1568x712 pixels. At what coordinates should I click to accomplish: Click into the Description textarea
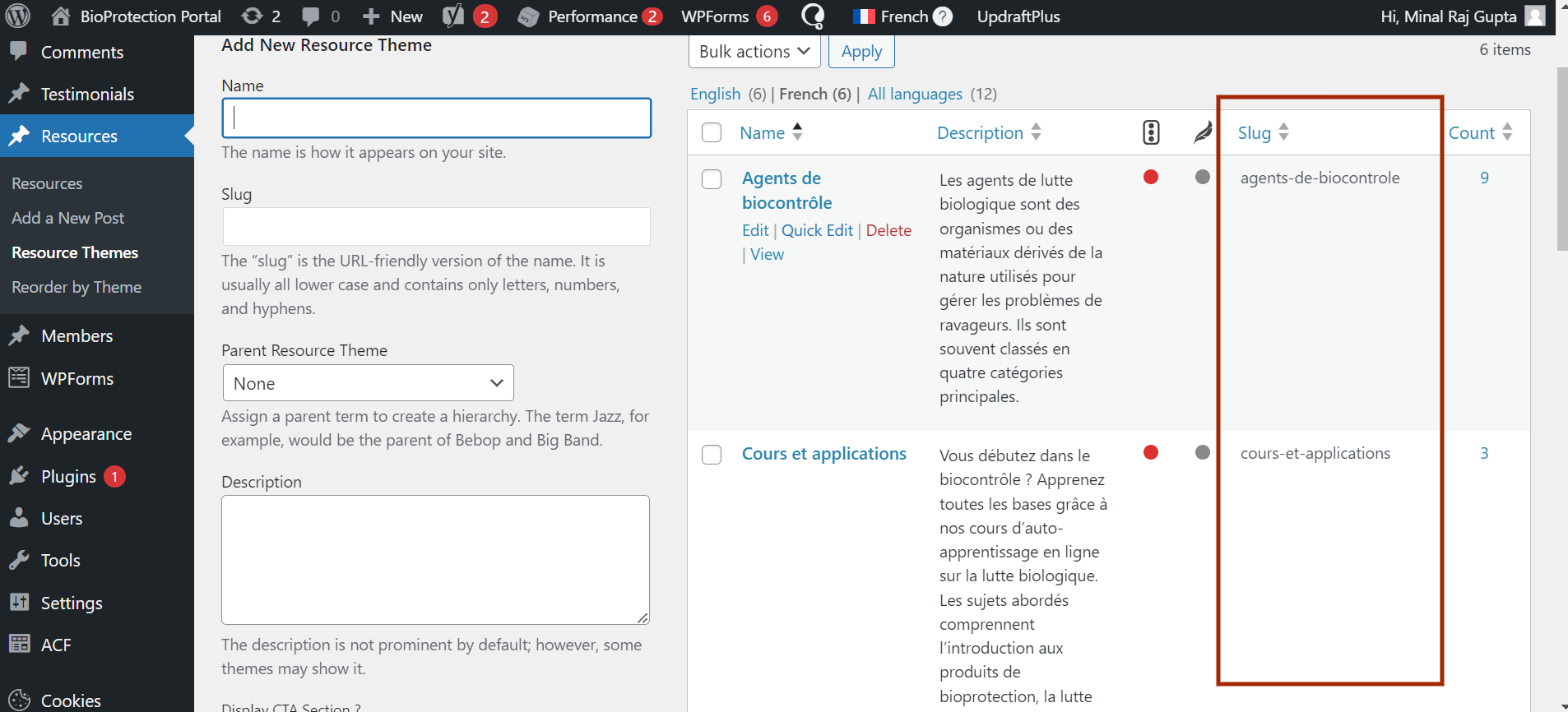pos(435,560)
